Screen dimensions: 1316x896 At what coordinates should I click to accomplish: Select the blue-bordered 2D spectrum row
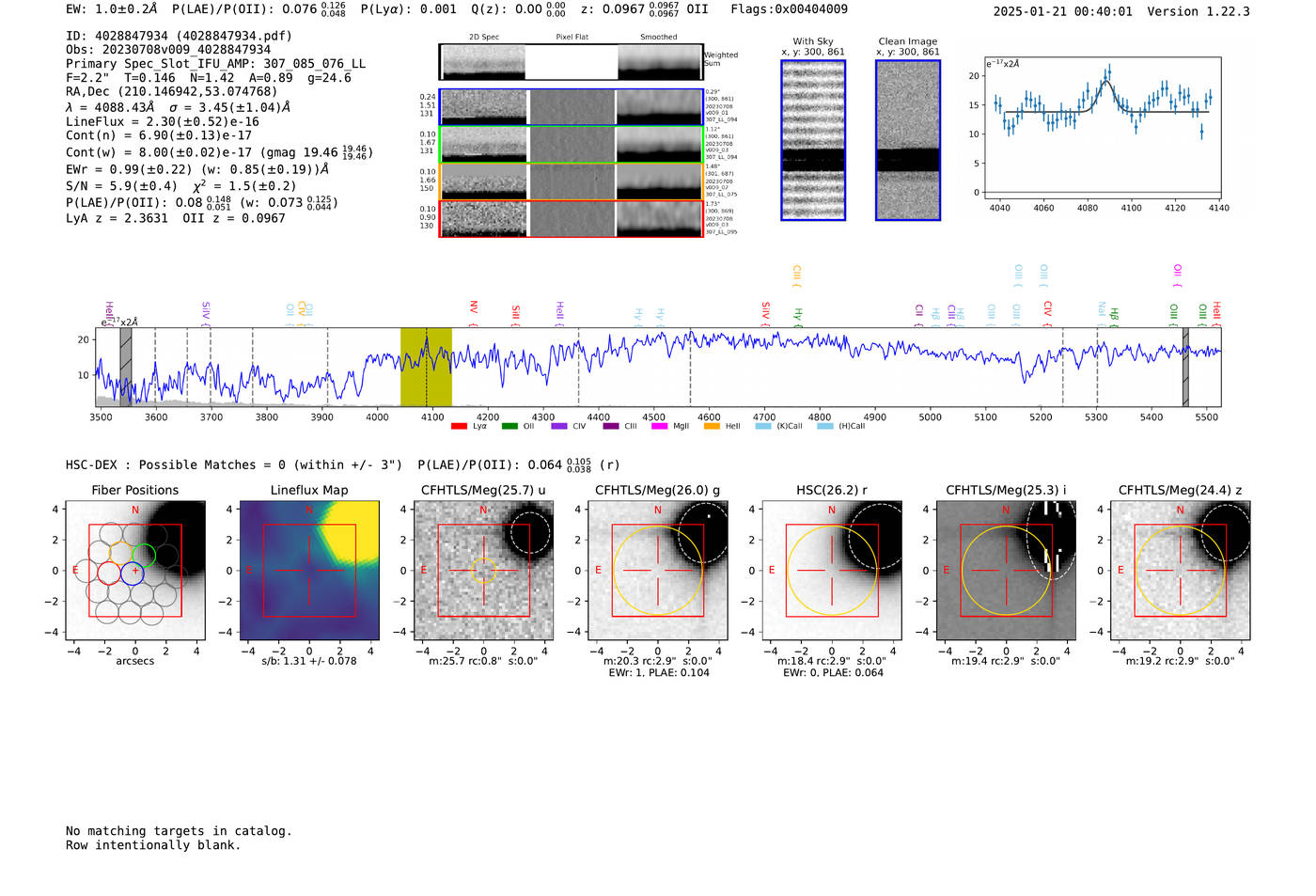(x=571, y=107)
